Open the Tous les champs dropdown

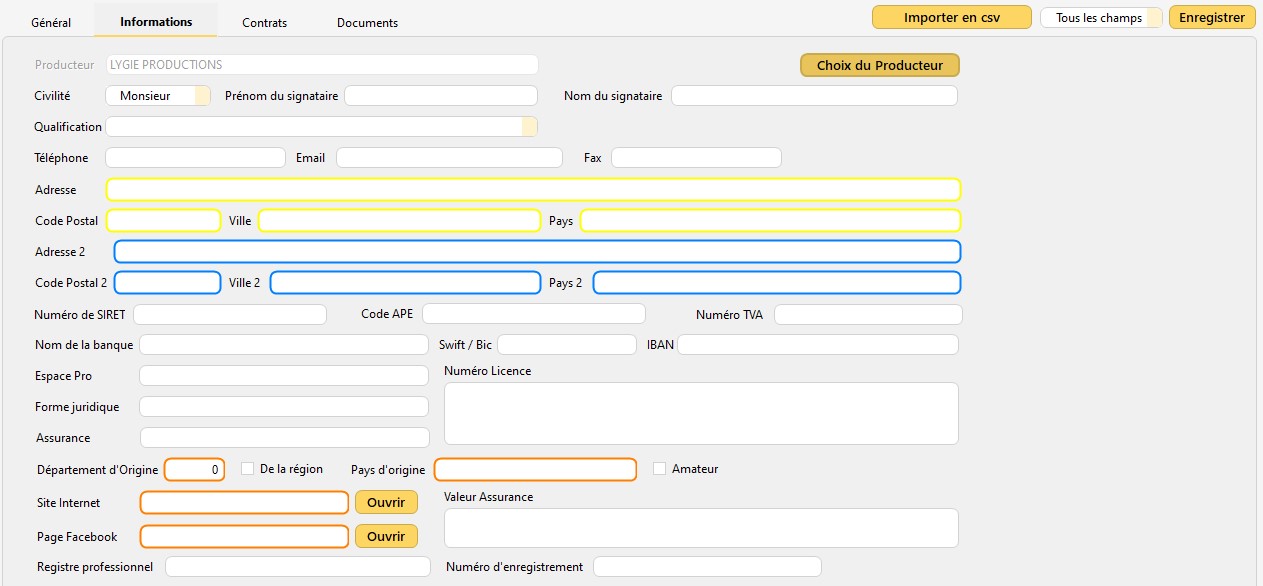click(1101, 18)
